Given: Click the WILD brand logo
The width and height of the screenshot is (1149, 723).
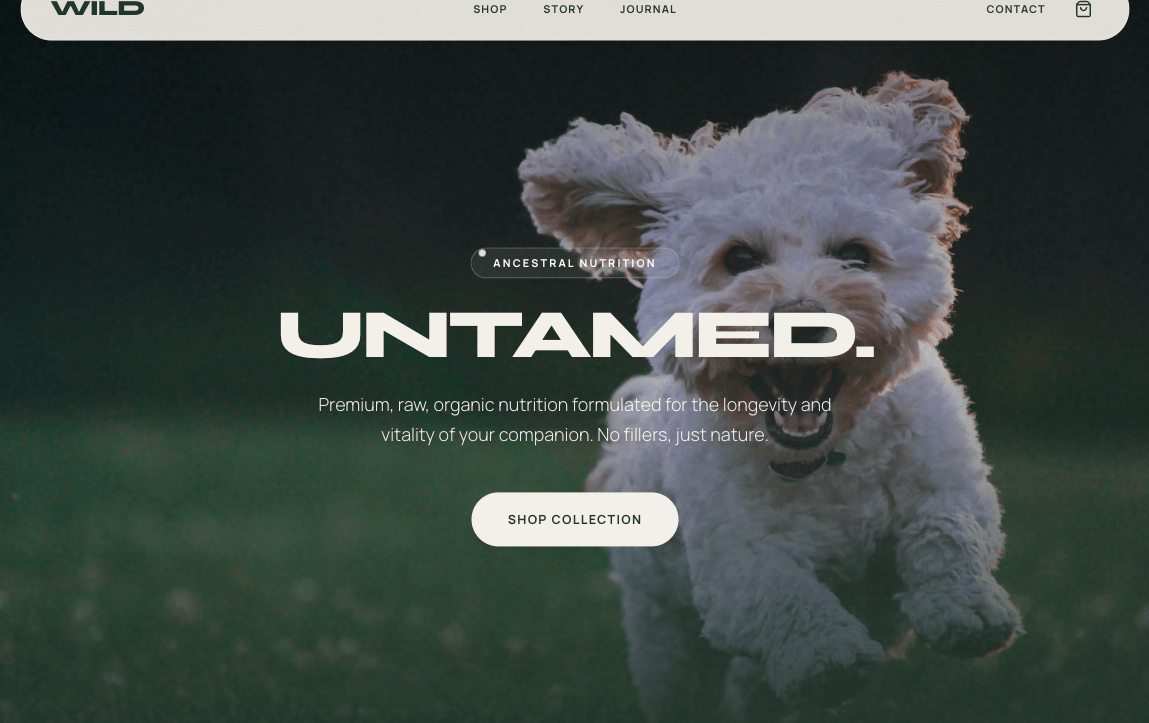Looking at the screenshot, I should pyautogui.click(x=97, y=8).
